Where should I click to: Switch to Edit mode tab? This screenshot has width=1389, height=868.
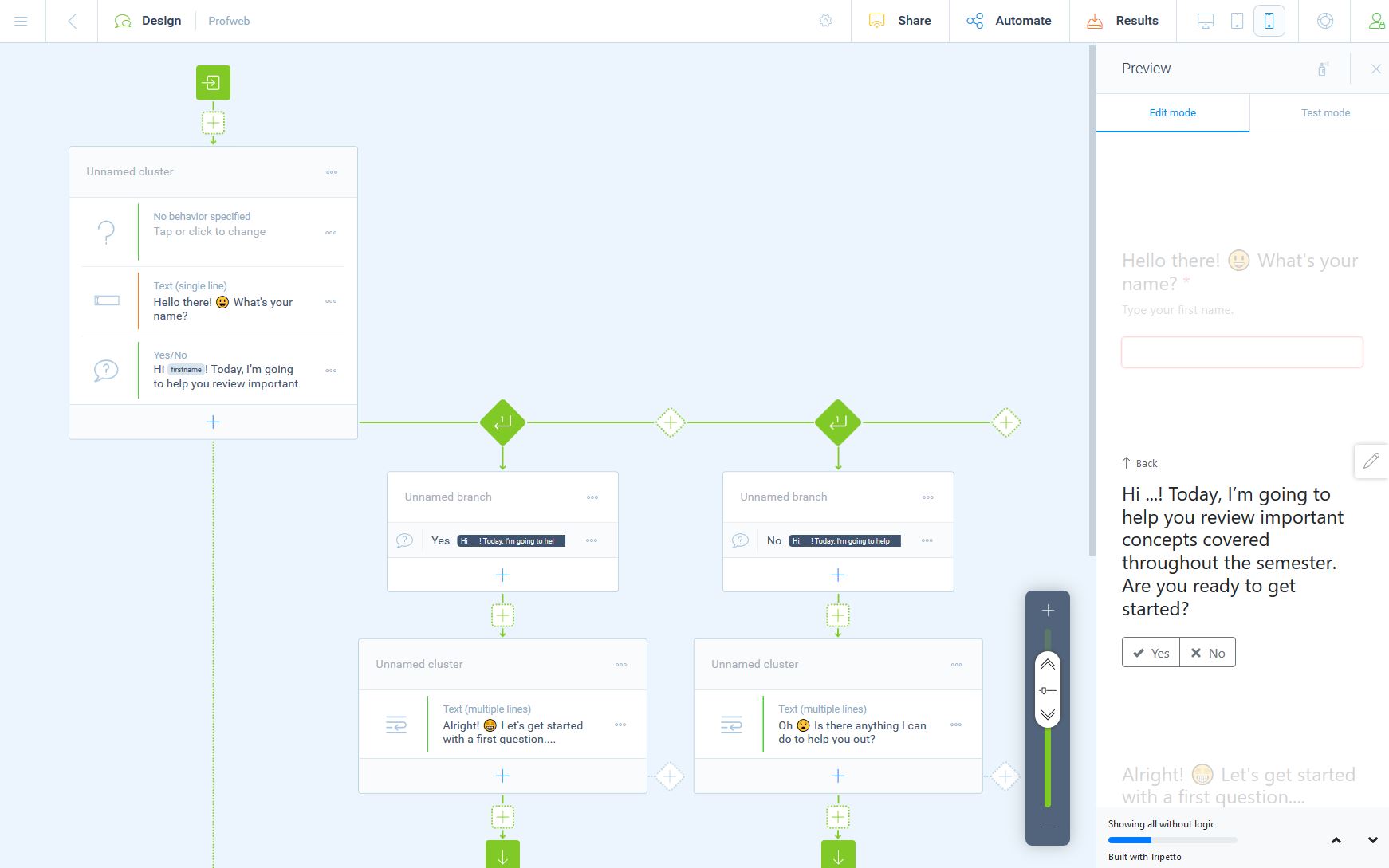(x=1173, y=112)
